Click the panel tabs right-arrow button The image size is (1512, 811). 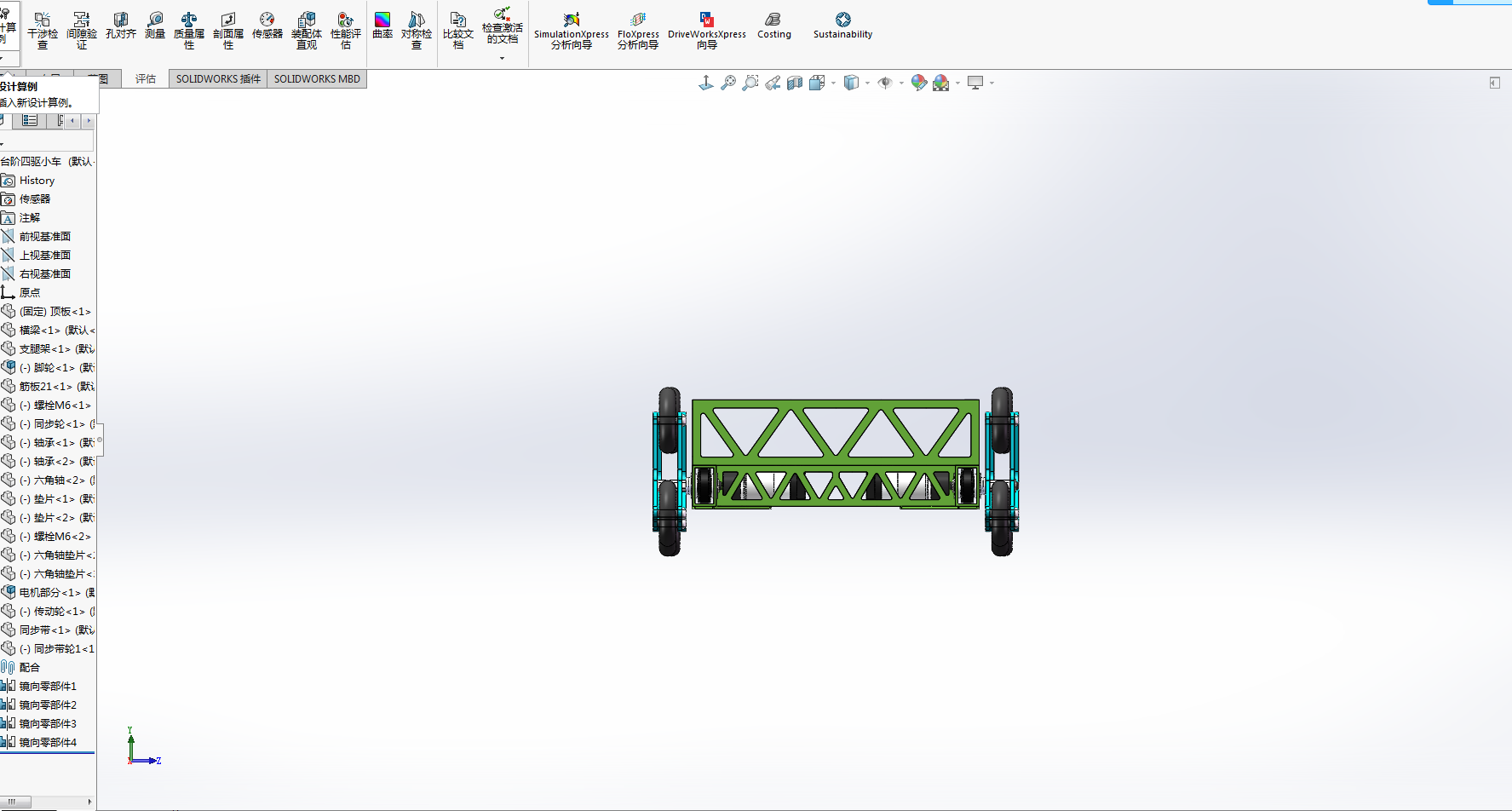[x=88, y=121]
